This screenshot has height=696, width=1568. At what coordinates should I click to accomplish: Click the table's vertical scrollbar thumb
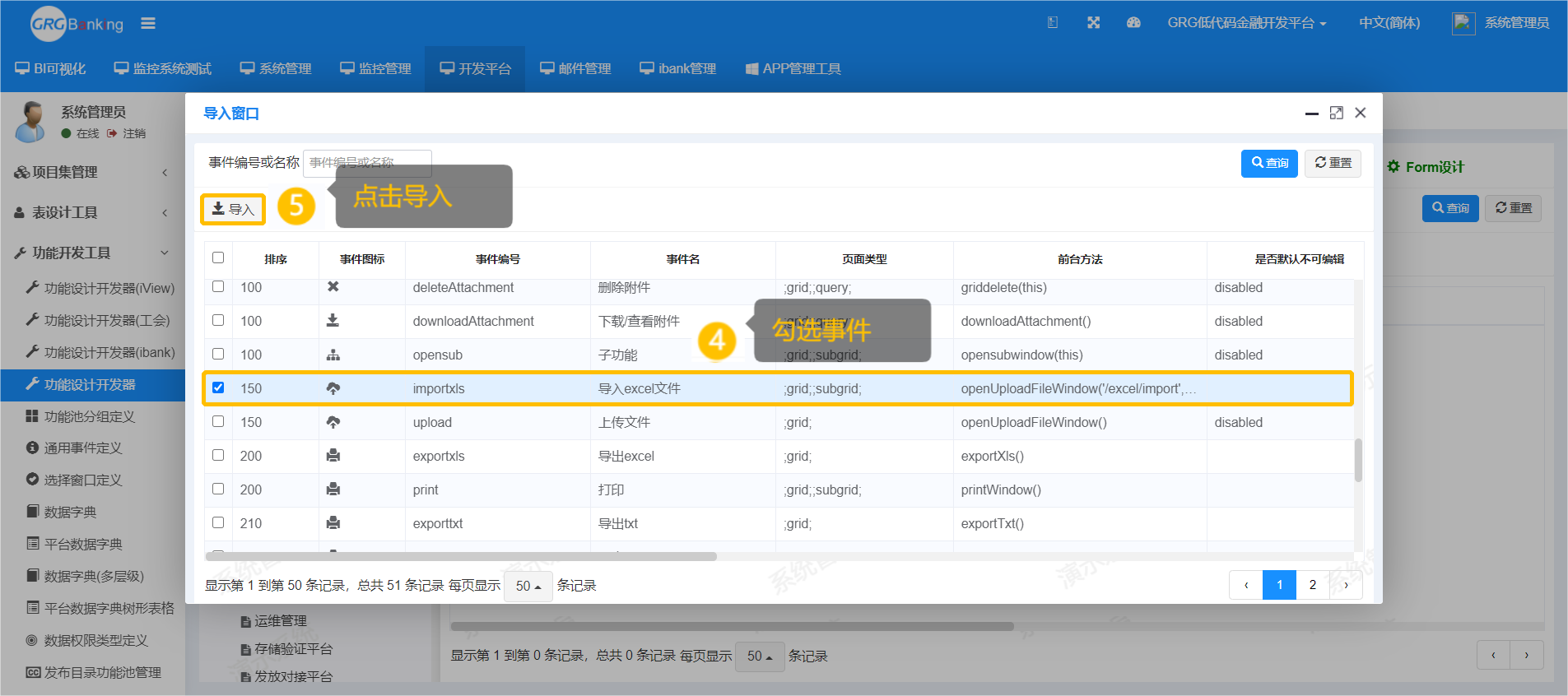tap(1358, 460)
